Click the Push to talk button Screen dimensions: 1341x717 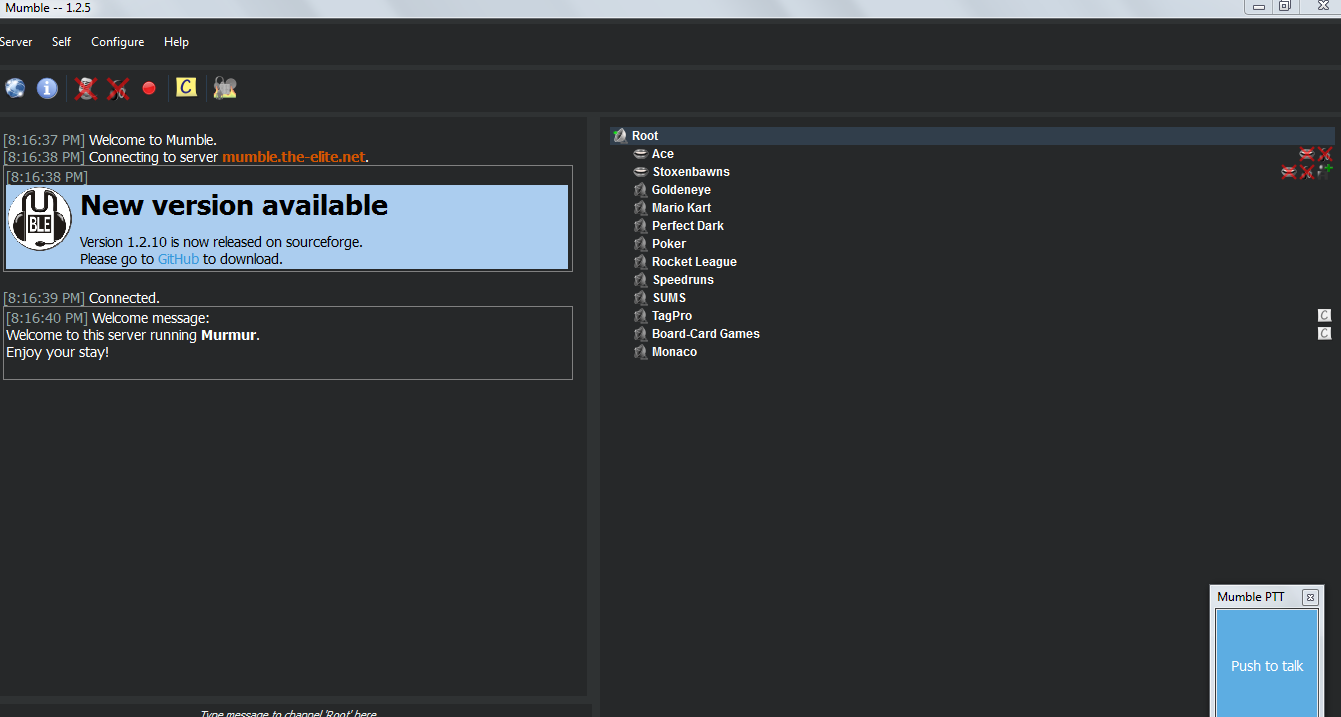pos(1267,663)
